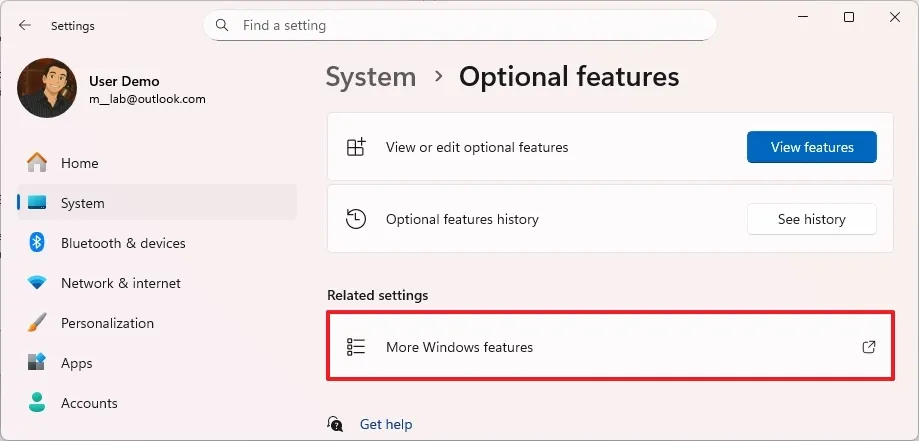Click the m__lab@outlook.com email text

(x=147, y=99)
